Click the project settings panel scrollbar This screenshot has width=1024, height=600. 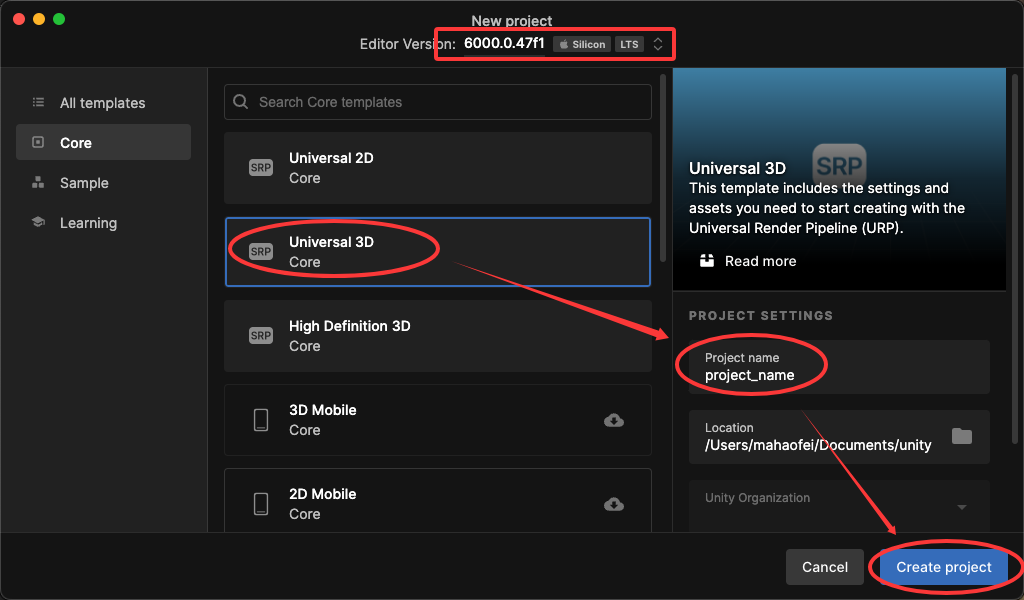coord(1015,259)
